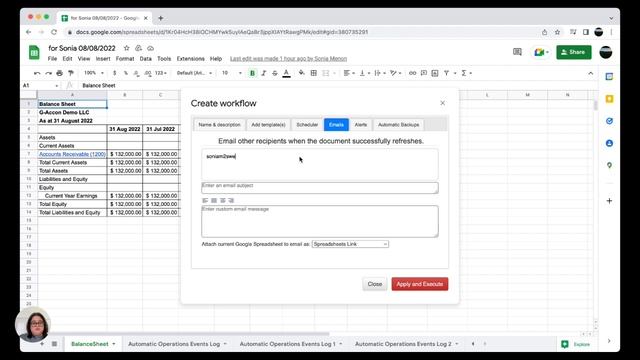640x360 pixels.
Task: Open the Functions sigma dropdown
Action: 466,73
